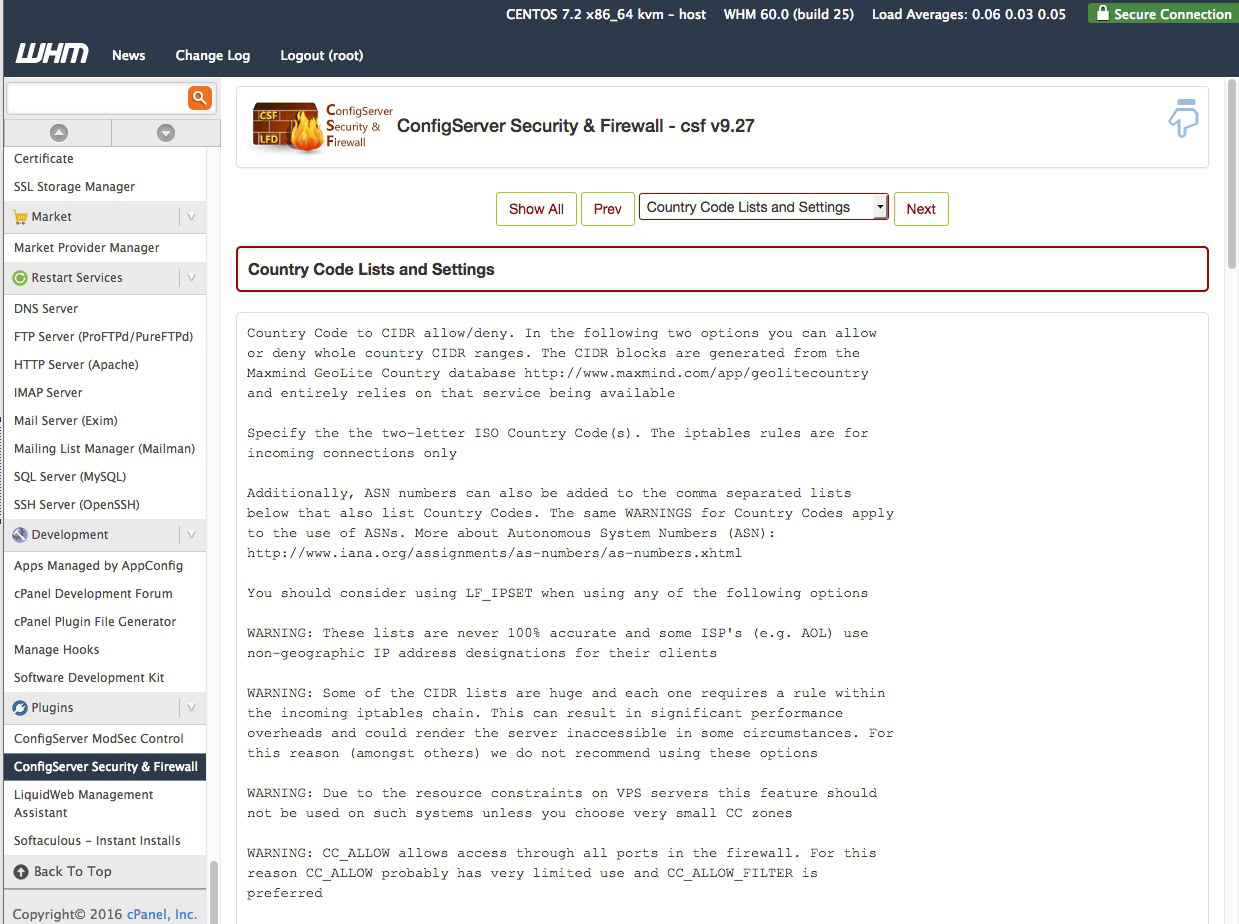Click the orange search magnifier icon
The width and height of the screenshot is (1239, 924).
[x=199, y=98]
